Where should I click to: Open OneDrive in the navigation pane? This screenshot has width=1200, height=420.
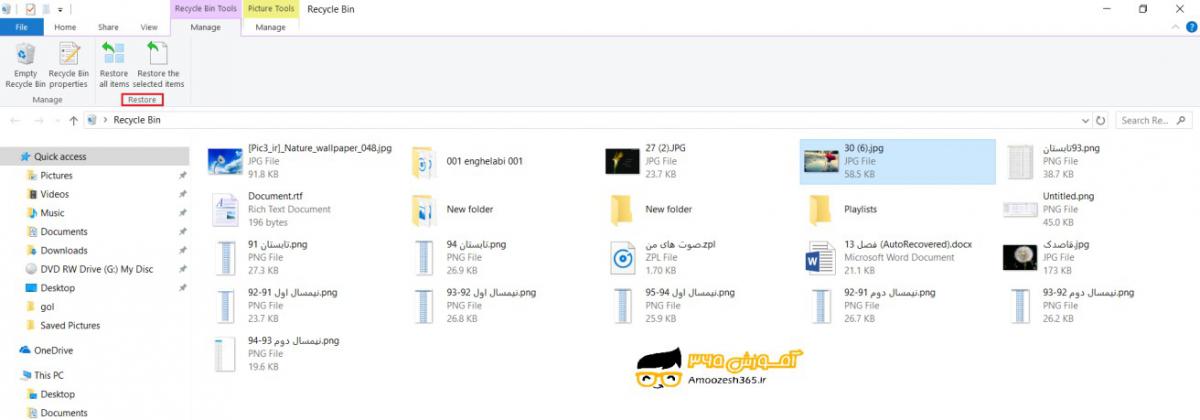(x=54, y=350)
